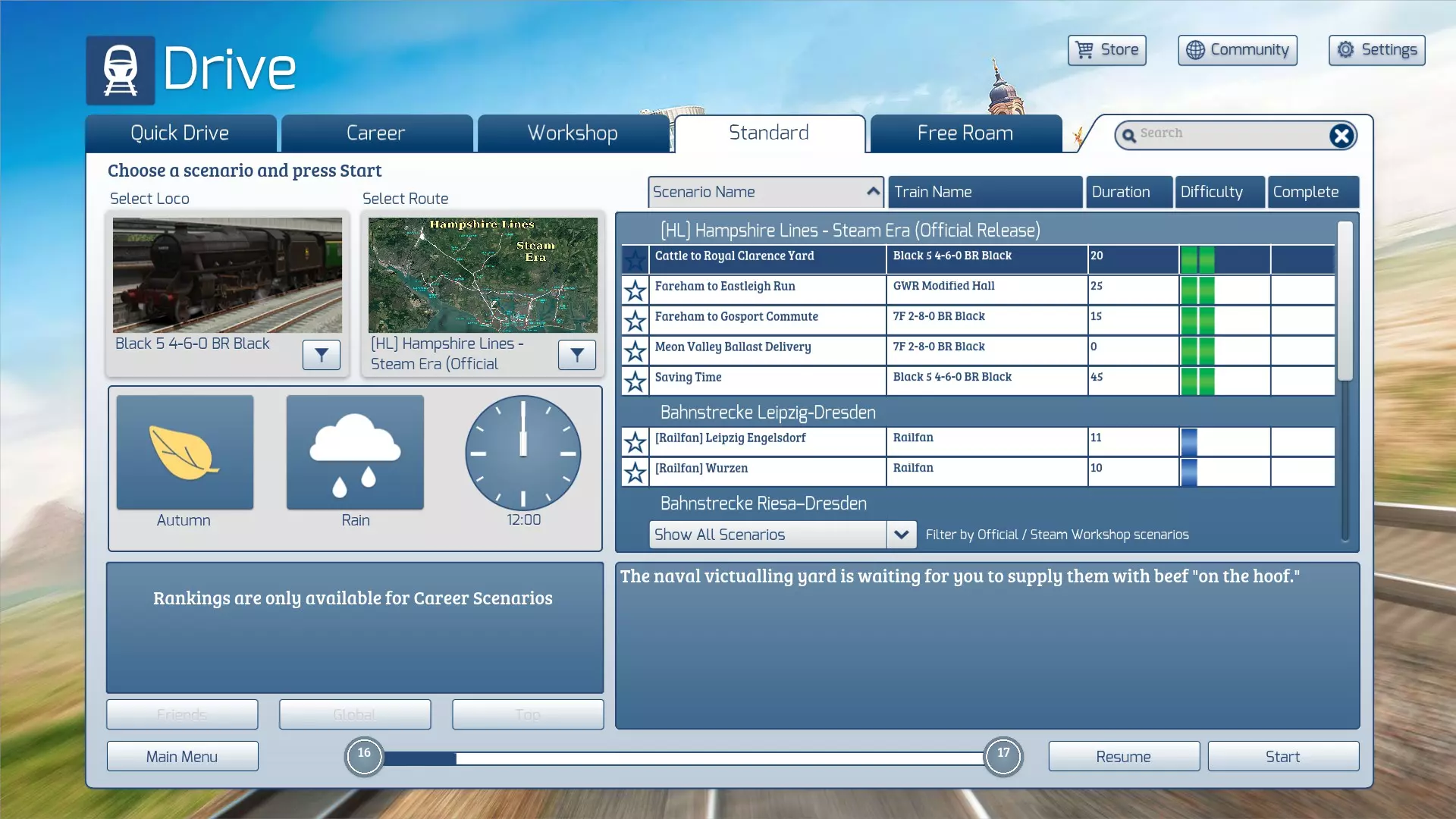The image size is (1456, 819).
Task: Toggle favorite star for [Railfan] Wurzen
Action: point(635,472)
